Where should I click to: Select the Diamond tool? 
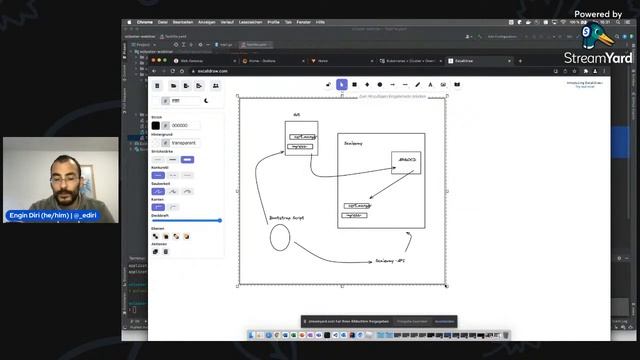coord(367,84)
